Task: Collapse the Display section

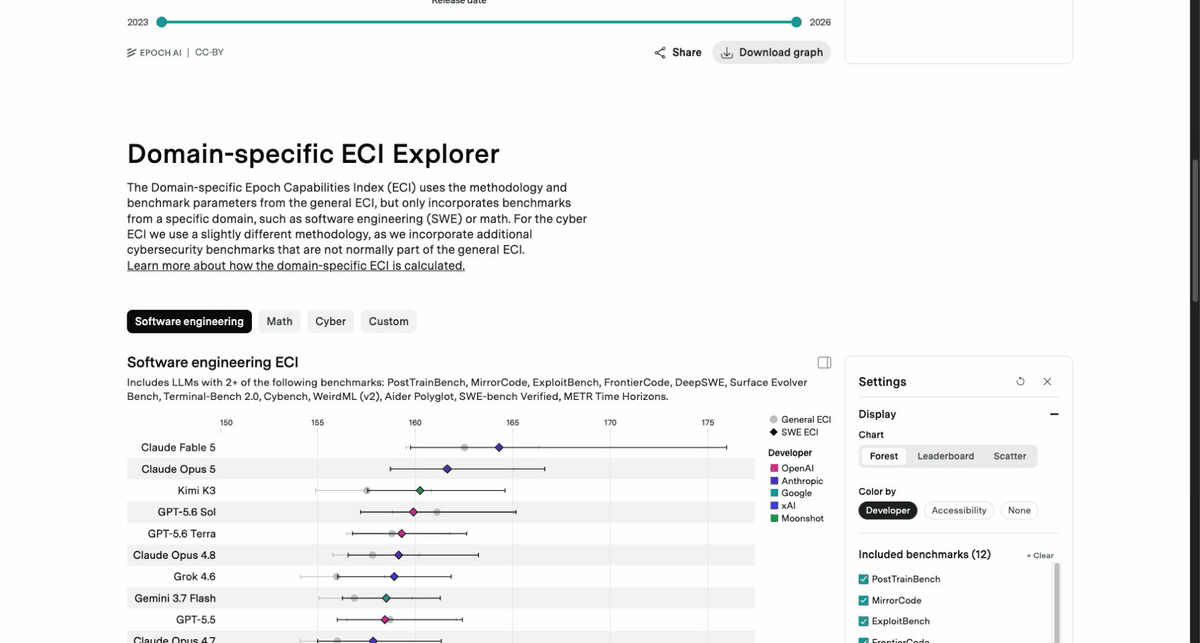Action: pyautogui.click(x=1053, y=414)
